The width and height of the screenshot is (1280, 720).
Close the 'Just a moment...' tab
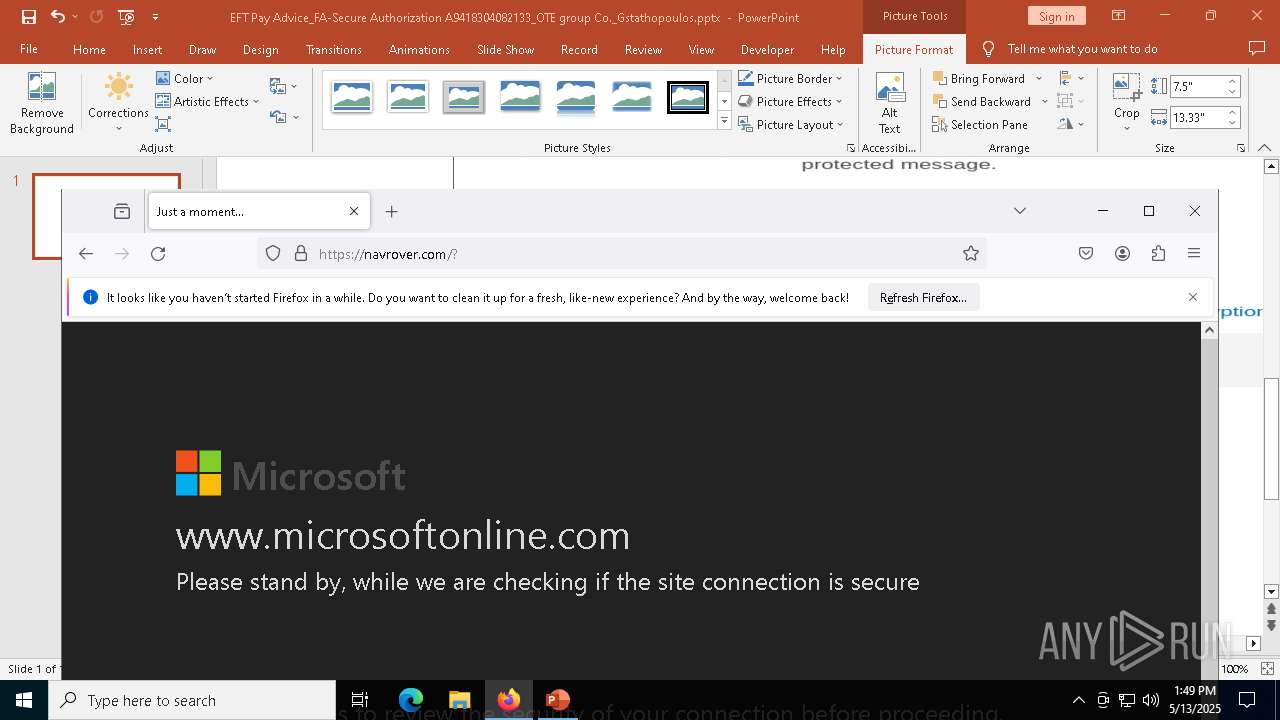(354, 211)
